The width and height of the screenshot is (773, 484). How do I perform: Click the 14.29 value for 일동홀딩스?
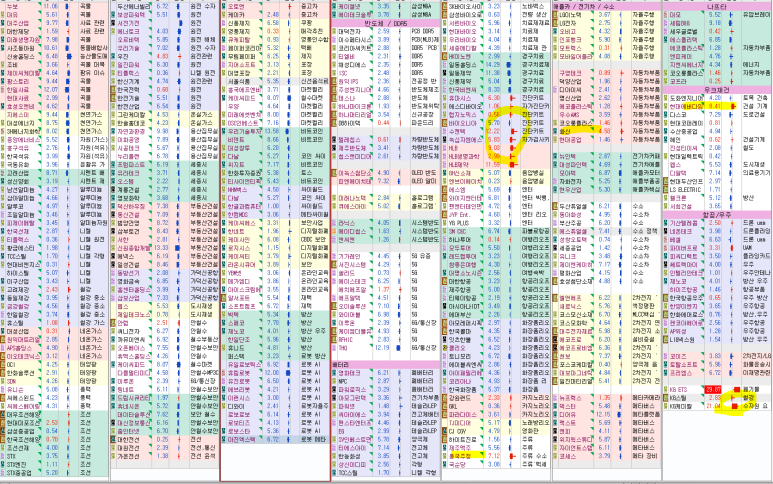(493, 65)
